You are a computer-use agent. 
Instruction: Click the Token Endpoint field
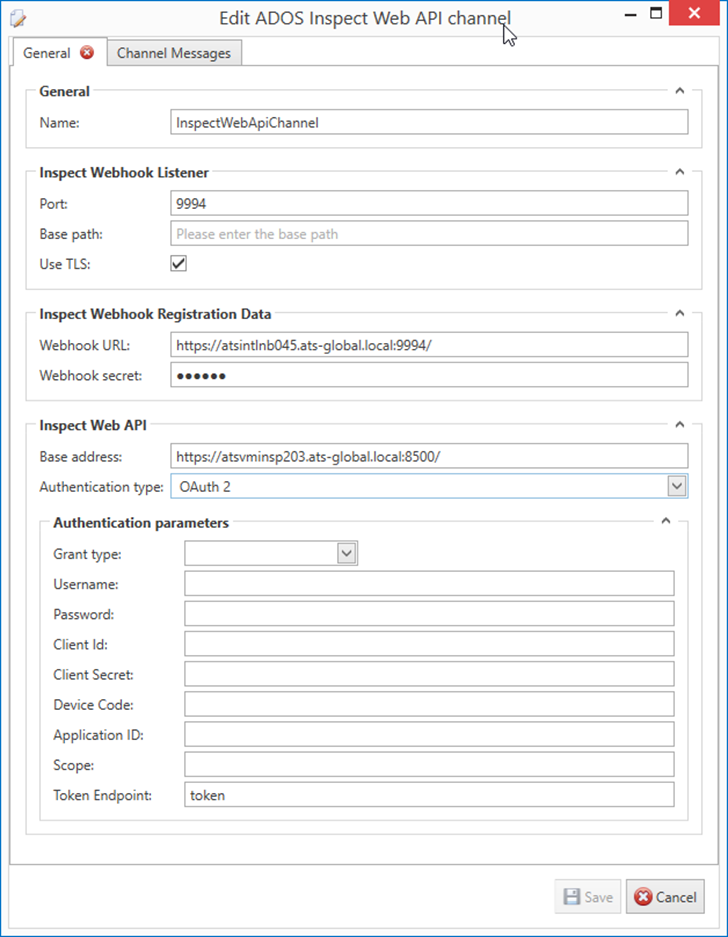click(x=429, y=795)
